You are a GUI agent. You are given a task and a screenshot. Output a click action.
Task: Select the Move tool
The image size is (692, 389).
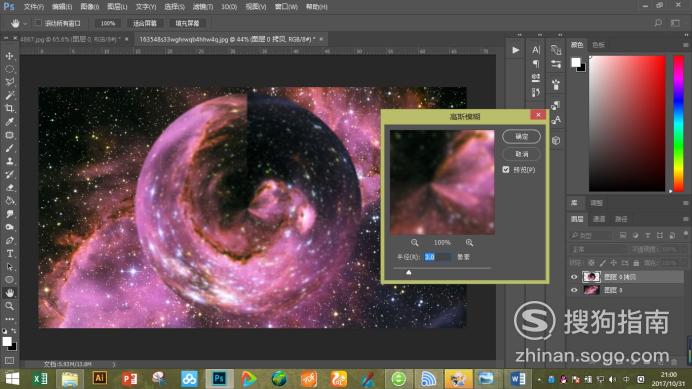9,56
